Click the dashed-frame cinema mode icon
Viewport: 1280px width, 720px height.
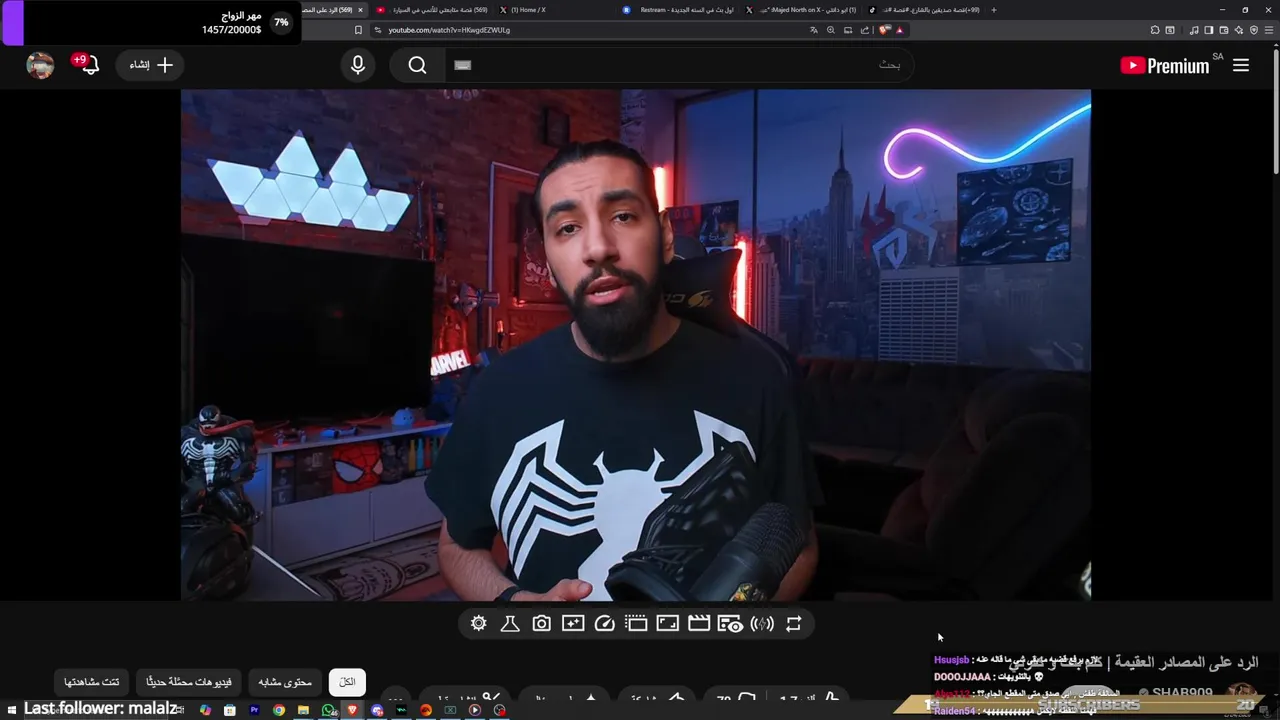(x=636, y=624)
